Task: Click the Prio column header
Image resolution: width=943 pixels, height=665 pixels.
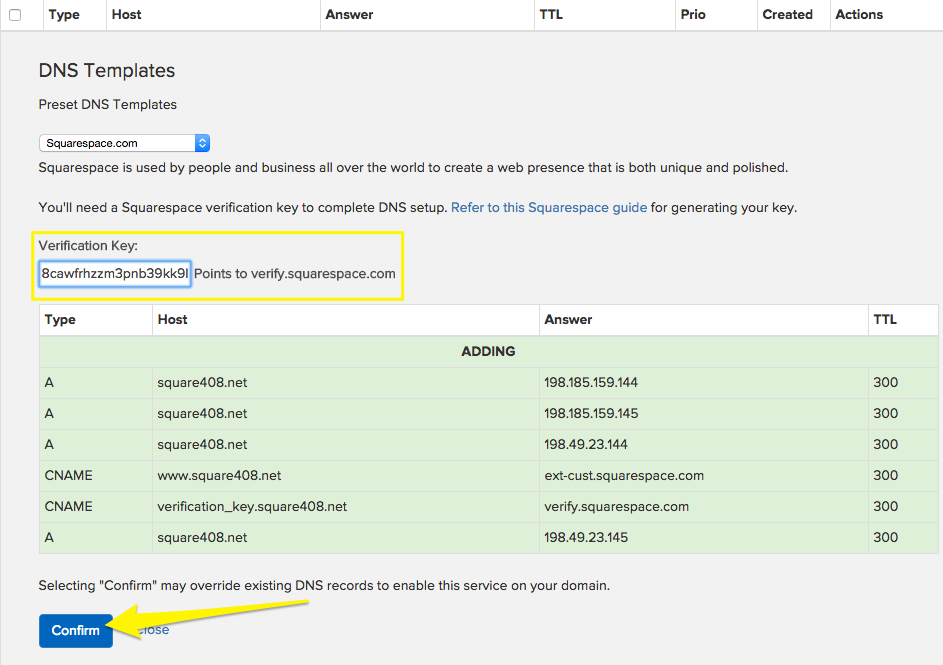Action: click(x=692, y=15)
